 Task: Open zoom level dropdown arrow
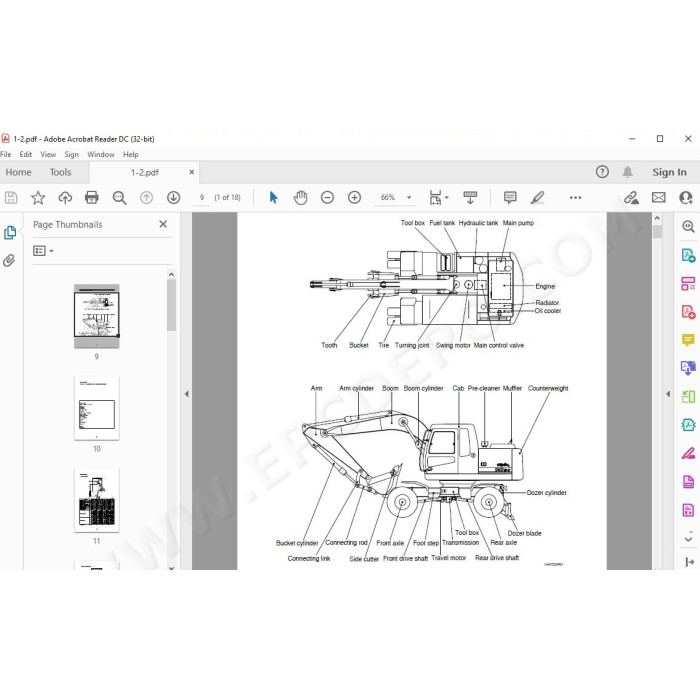click(409, 197)
